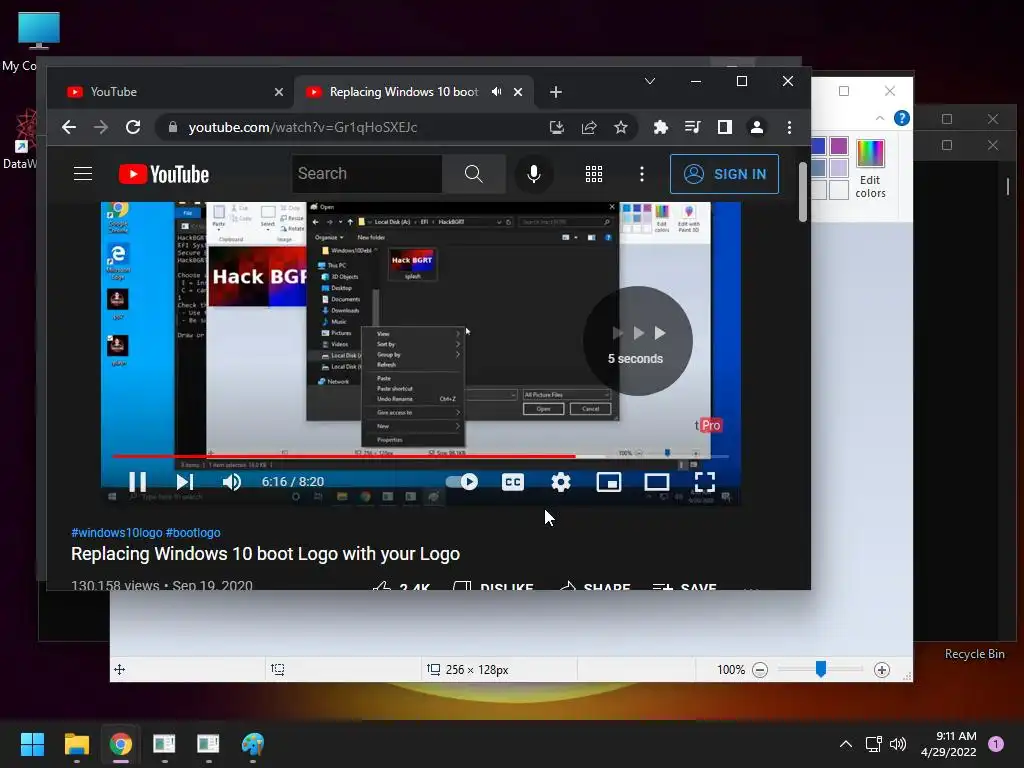Screen dimensions: 1024x768
Task: Collapse Paint ribbon chevron
Action: click(880, 118)
